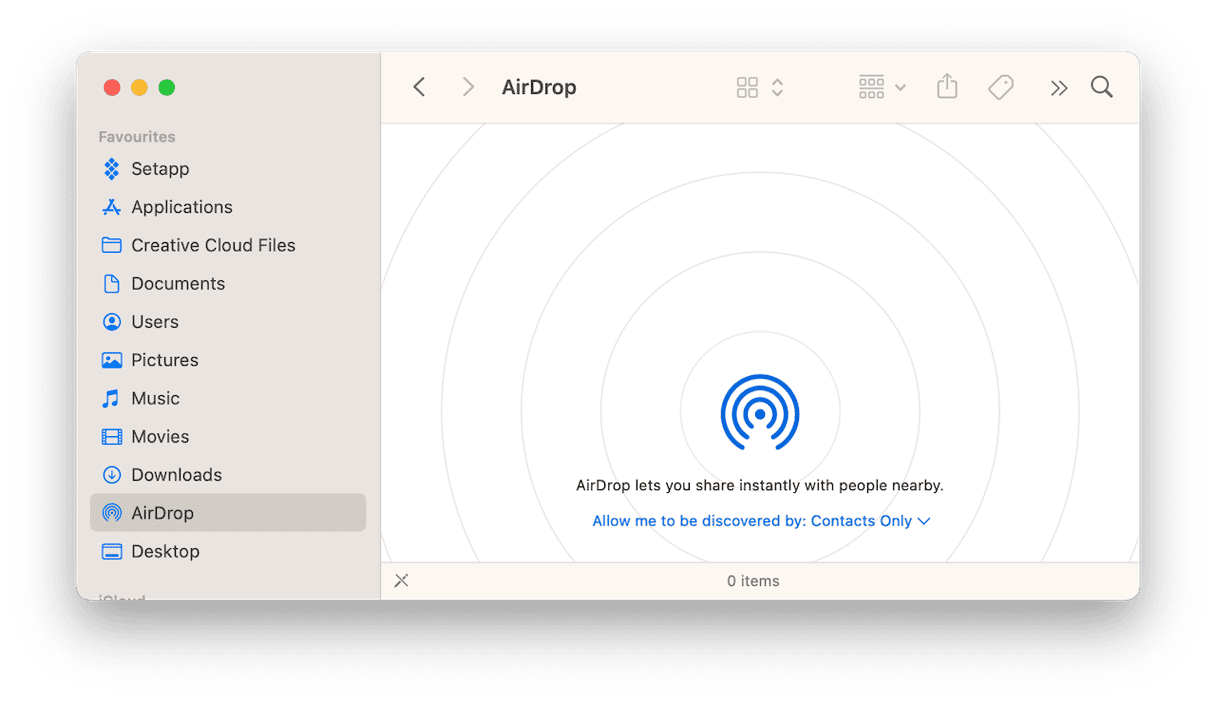This screenshot has width=1216, height=701.
Task: Go to Documents in the sidebar
Action: point(177,284)
